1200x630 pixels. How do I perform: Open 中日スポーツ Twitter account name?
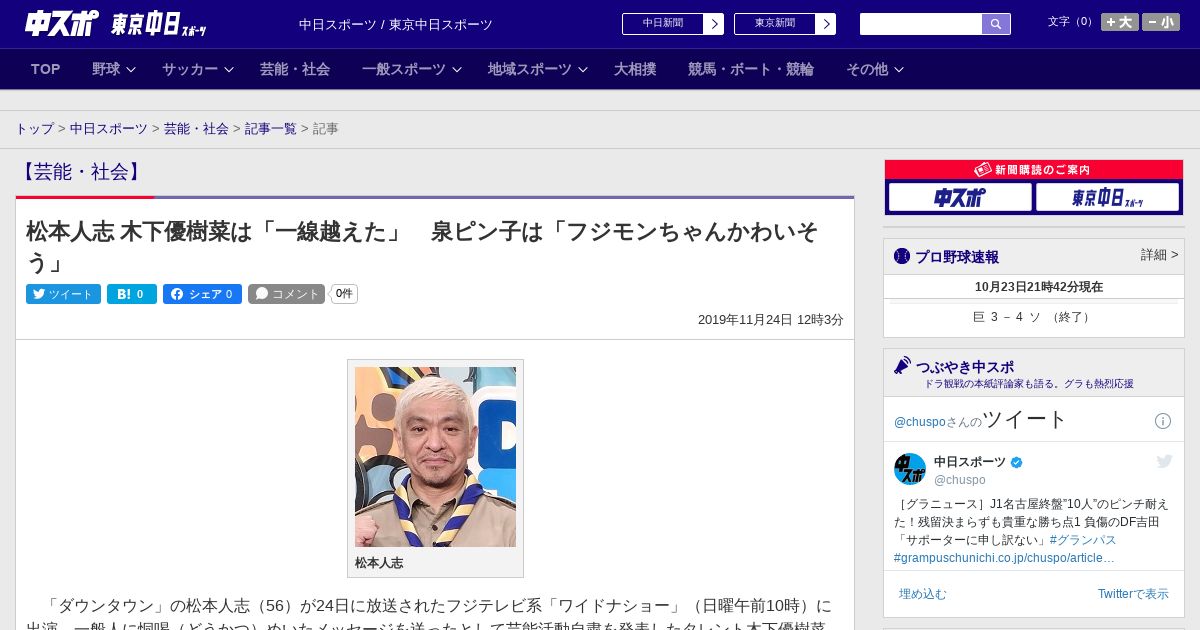[970, 462]
